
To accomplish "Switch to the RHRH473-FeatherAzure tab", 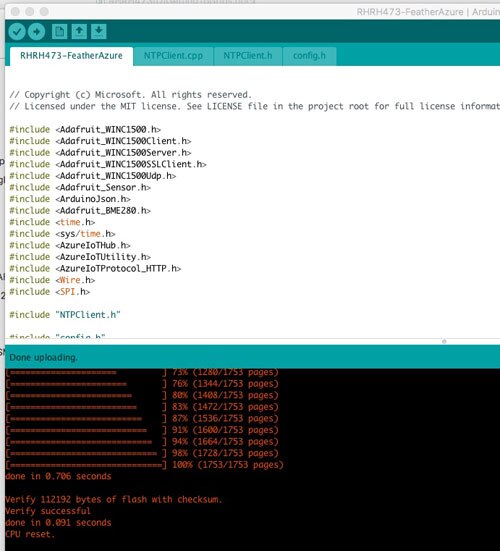I will pos(71,56).
